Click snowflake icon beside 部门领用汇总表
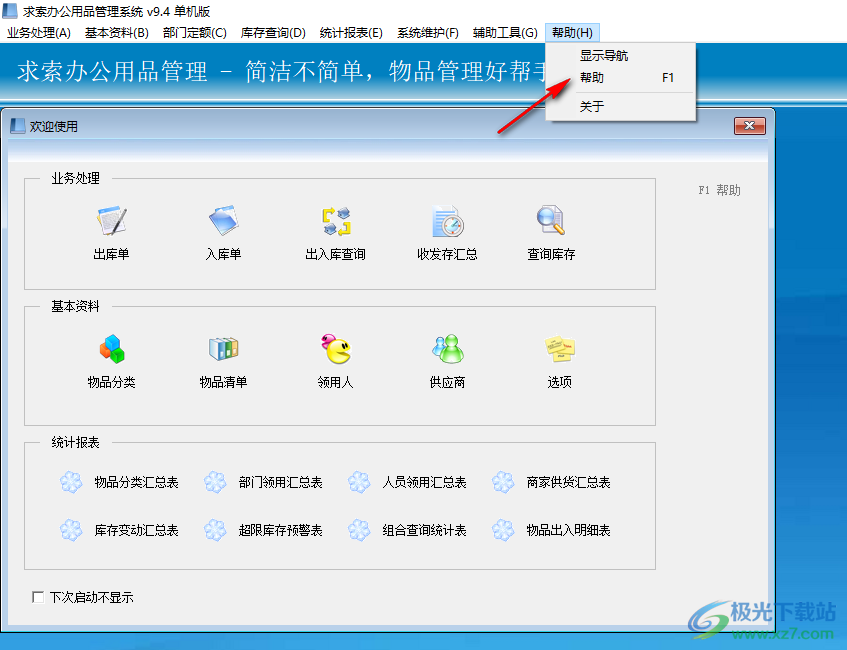 (x=215, y=482)
